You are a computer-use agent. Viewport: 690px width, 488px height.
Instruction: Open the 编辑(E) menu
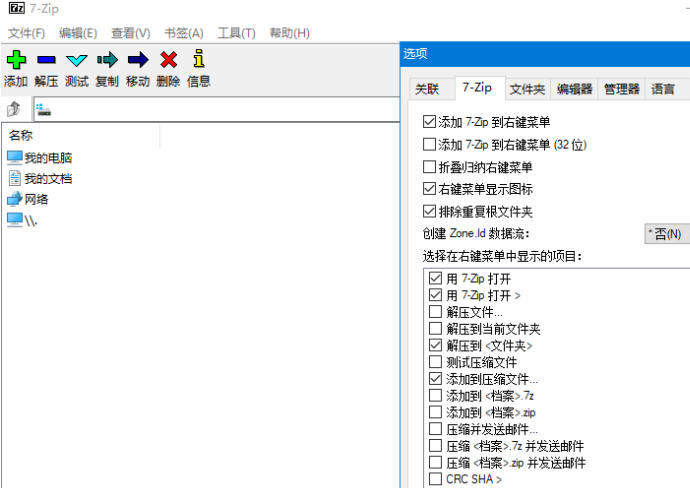78,33
